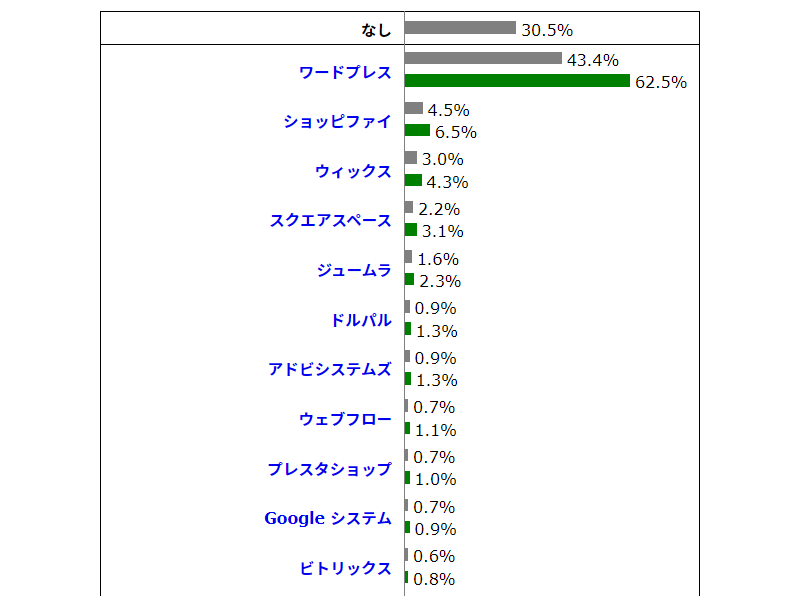Click the gray 43.4% ワードプレス bar

pos(483,59)
